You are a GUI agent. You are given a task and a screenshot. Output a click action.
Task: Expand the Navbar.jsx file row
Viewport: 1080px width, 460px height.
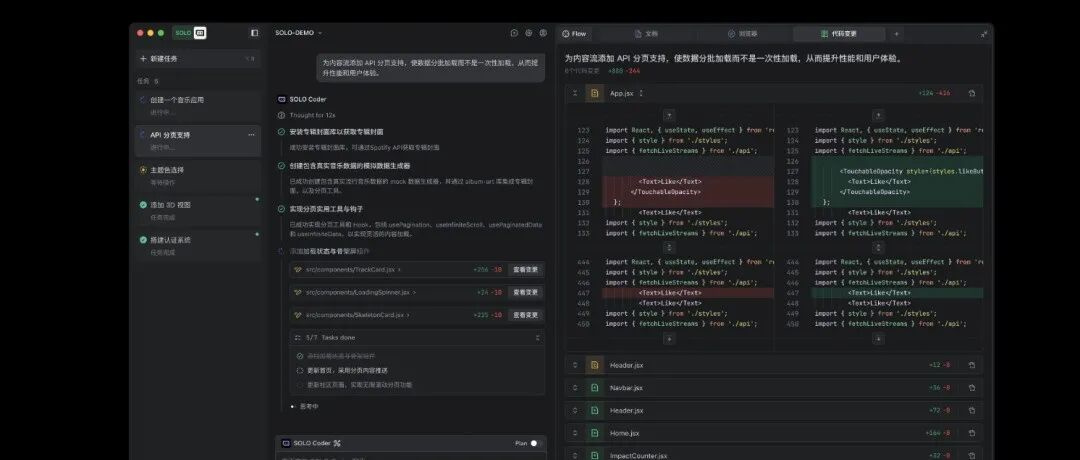[x=773, y=388]
